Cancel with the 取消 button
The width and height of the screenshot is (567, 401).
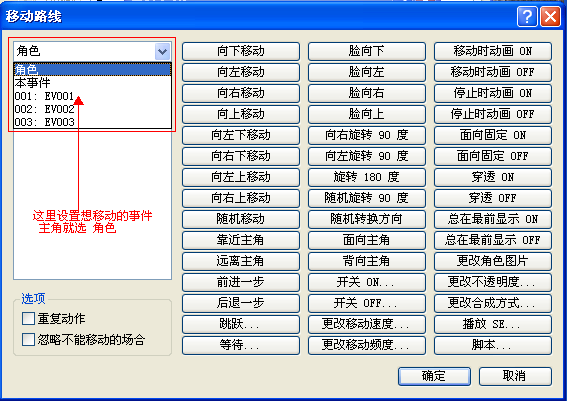515,376
